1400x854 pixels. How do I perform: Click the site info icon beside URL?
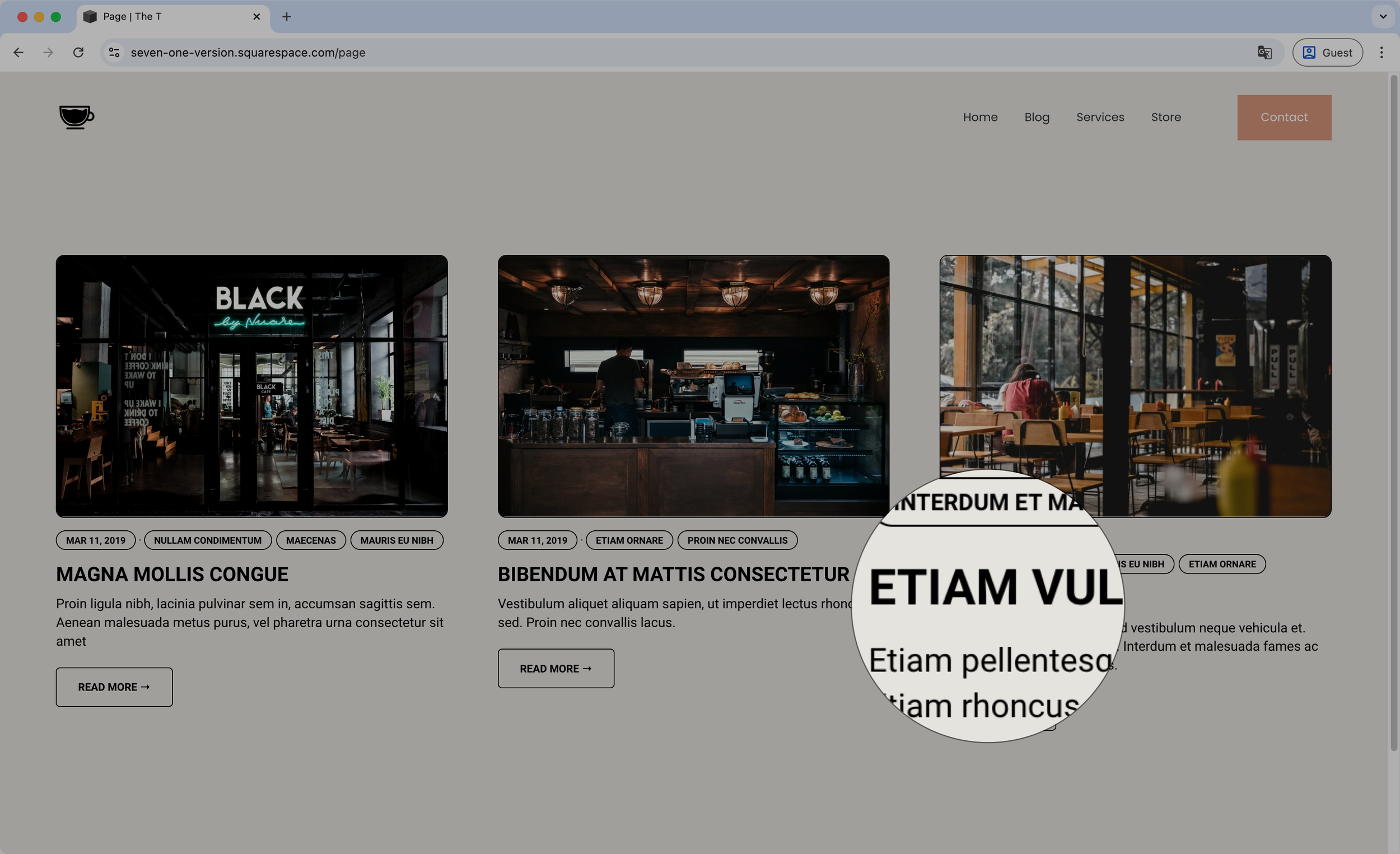[114, 52]
